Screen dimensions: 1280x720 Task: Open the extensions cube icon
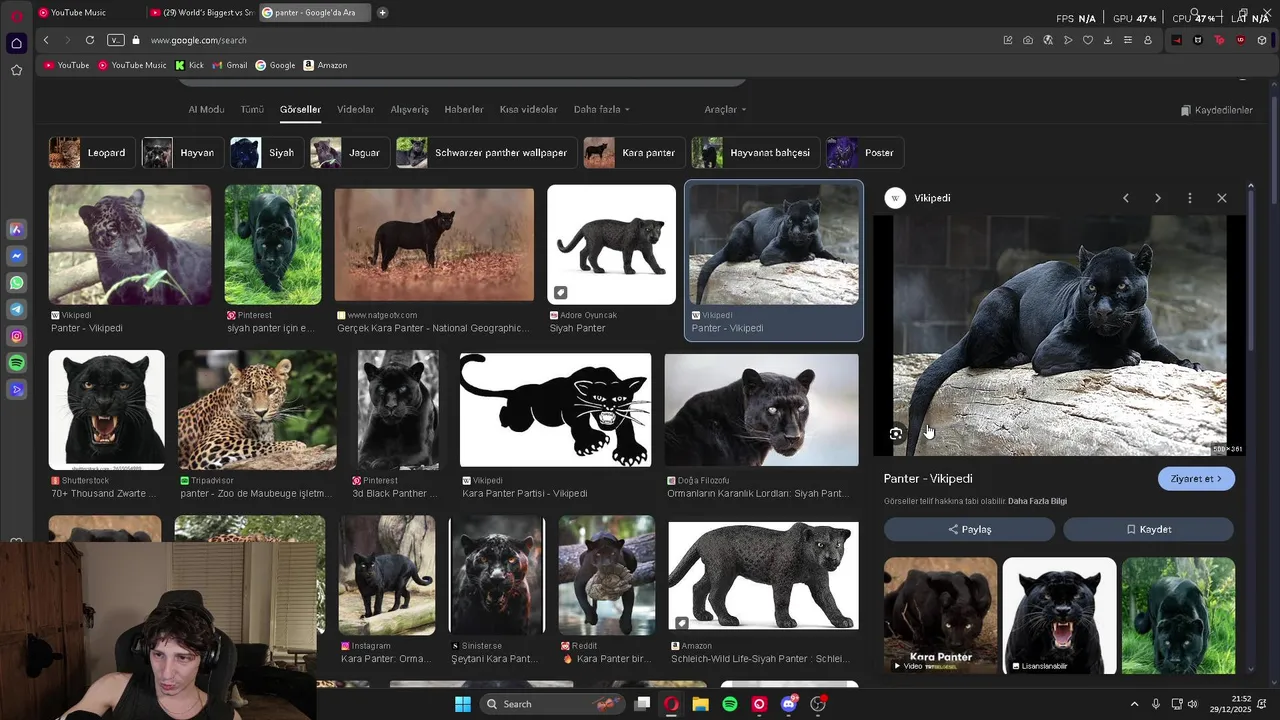tap(1262, 40)
